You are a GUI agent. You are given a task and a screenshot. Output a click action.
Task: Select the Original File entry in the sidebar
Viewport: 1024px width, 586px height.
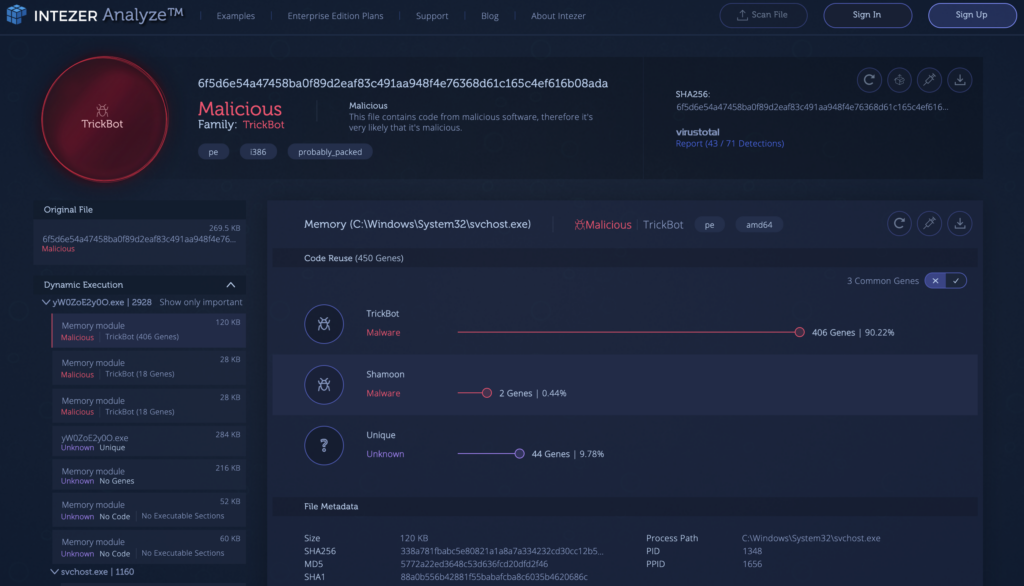pyautogui.click(x=140, y=242)
